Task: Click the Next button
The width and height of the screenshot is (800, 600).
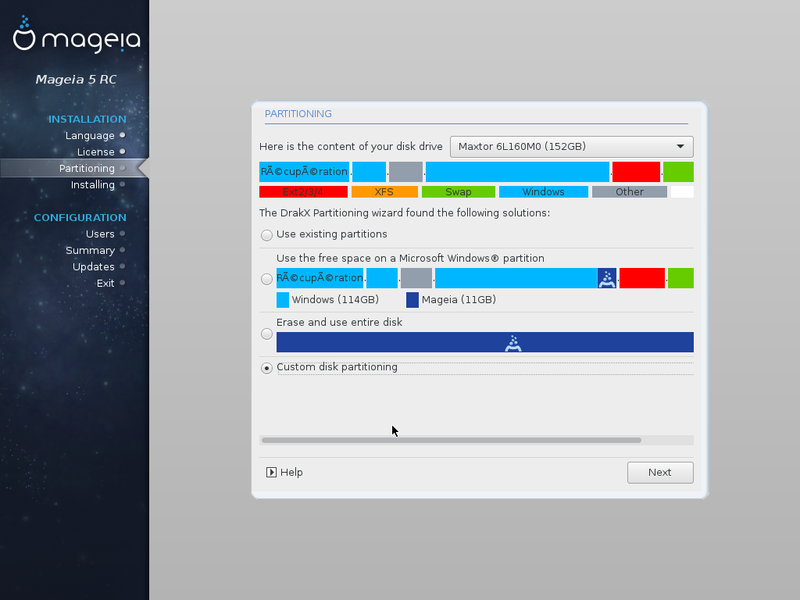Action: 660,472
